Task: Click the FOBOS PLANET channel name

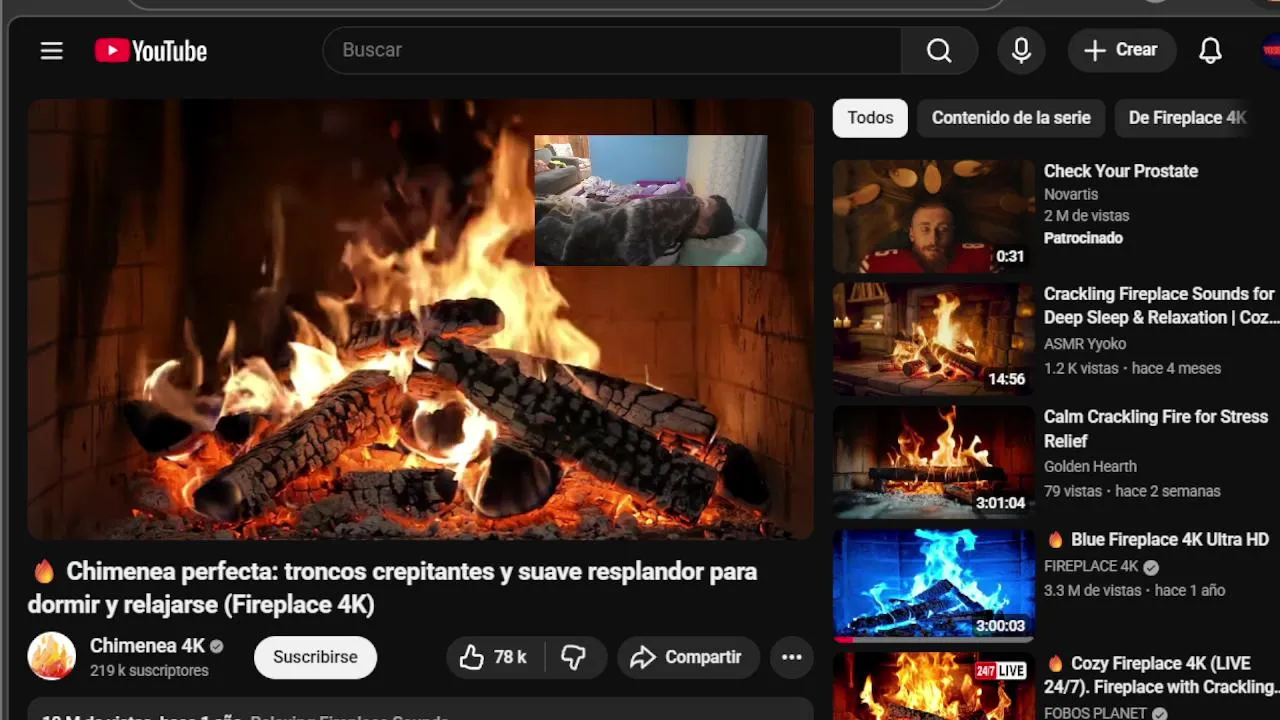Action: pyautogui.click(x=1095, y=713)
